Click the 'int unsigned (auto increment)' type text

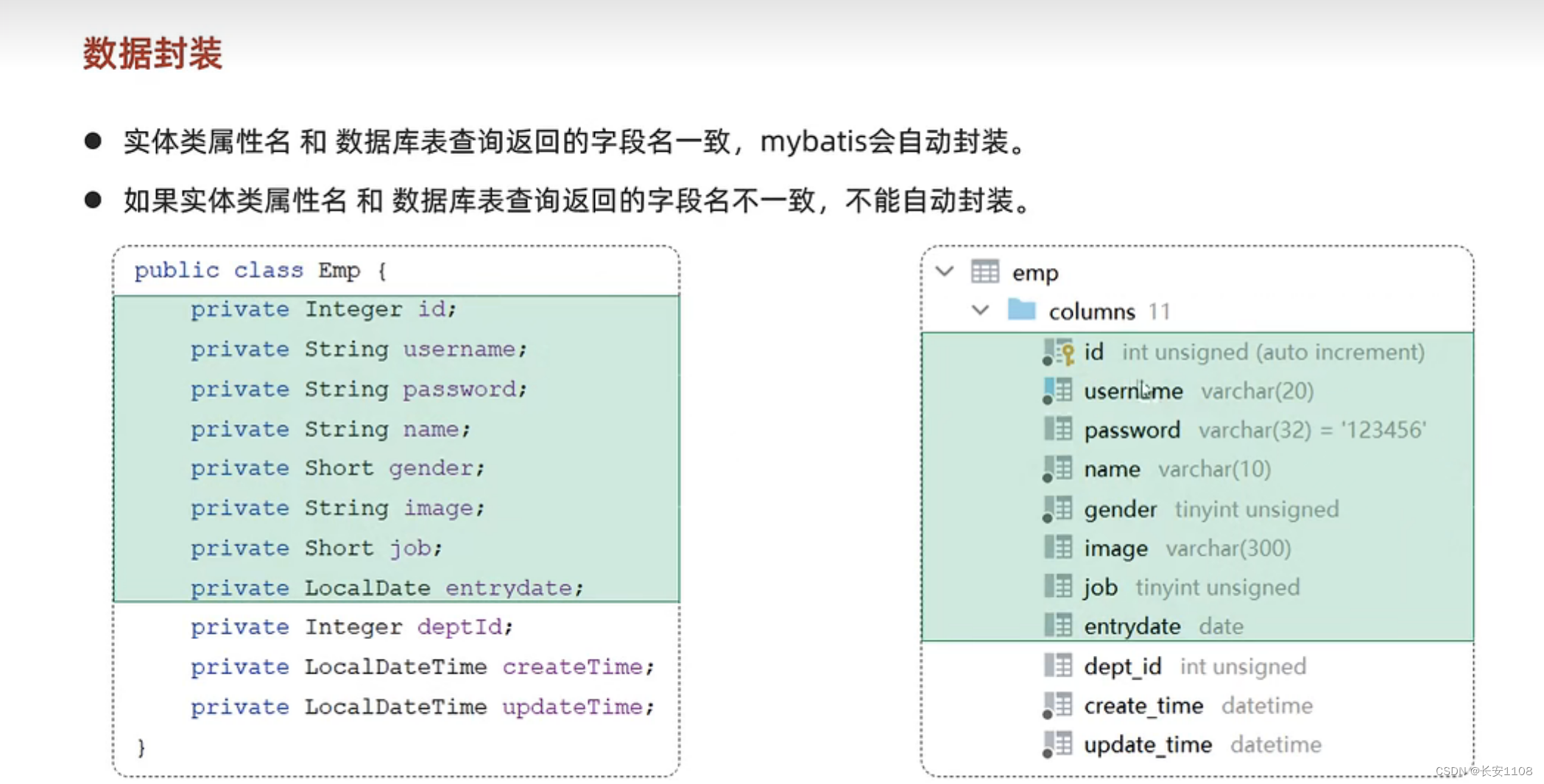[x=1274, y=353]
